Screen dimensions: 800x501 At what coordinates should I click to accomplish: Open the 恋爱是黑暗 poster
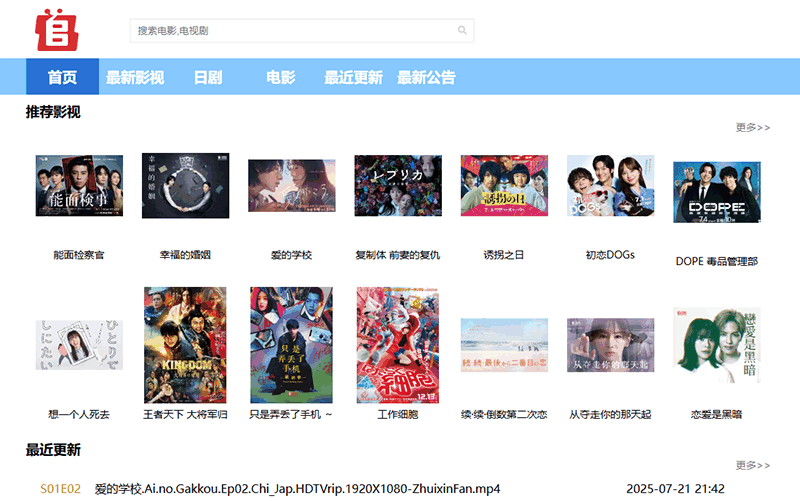coord(717,345)
